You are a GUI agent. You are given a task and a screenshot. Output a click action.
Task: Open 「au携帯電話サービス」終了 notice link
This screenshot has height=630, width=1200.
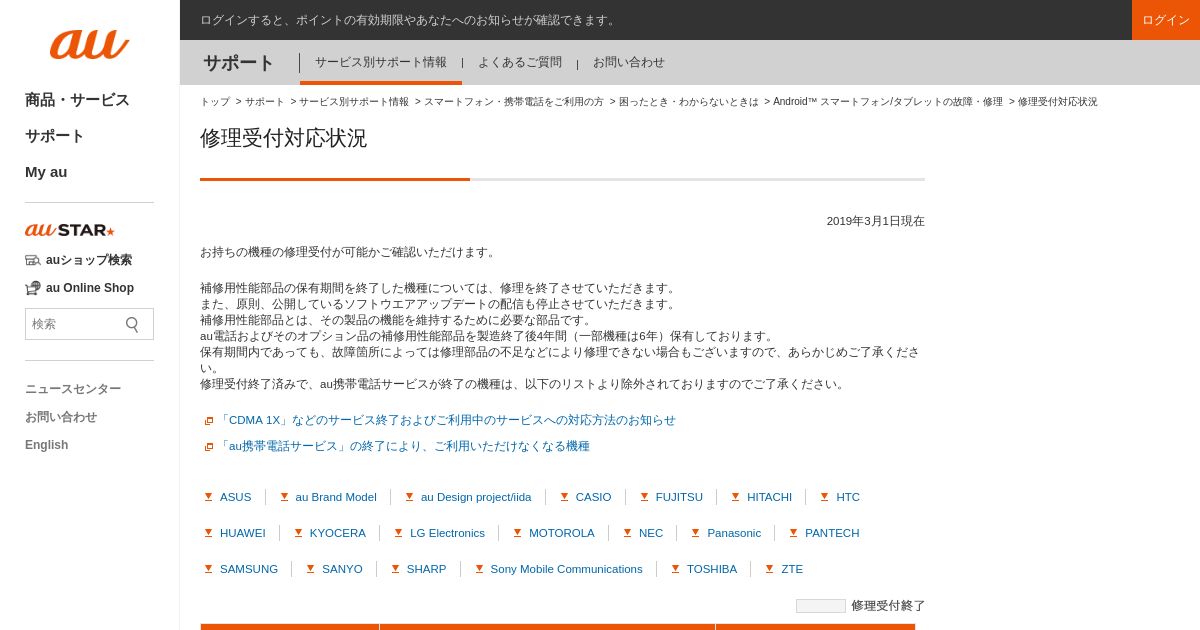403,446
